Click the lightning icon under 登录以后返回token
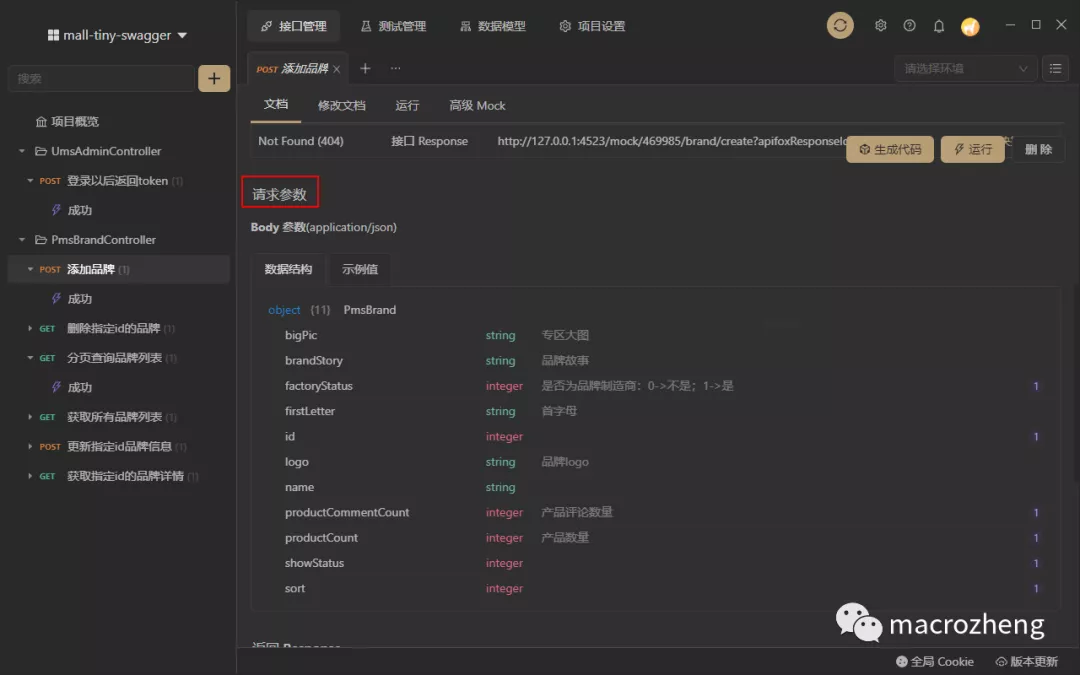The height and width of the screenshot is (675, 1080). click(56, 210)
